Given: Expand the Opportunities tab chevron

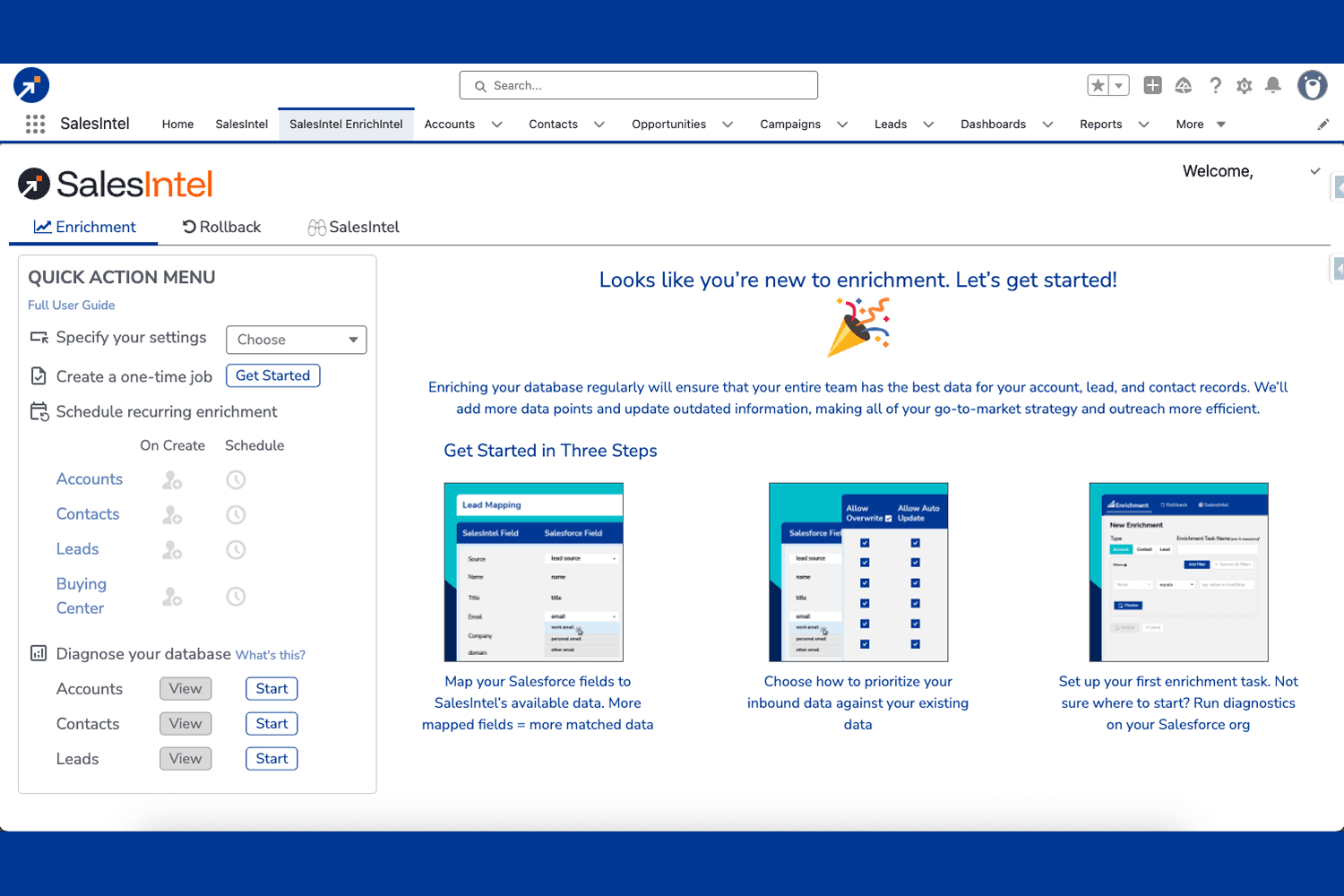Looking at the screenshot, I should click(x=728, y=125).
